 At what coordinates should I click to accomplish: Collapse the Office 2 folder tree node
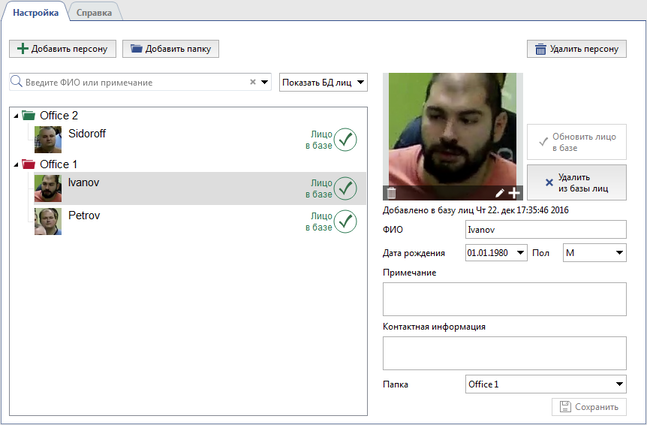pyautogui.click(x=15, y=116)
